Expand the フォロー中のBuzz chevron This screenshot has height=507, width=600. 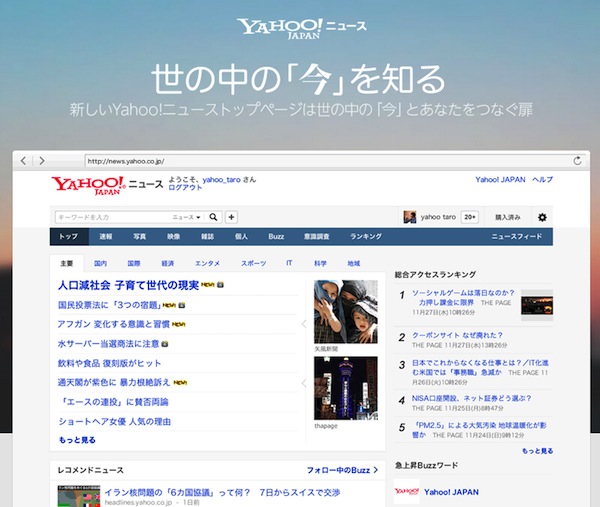374,469
